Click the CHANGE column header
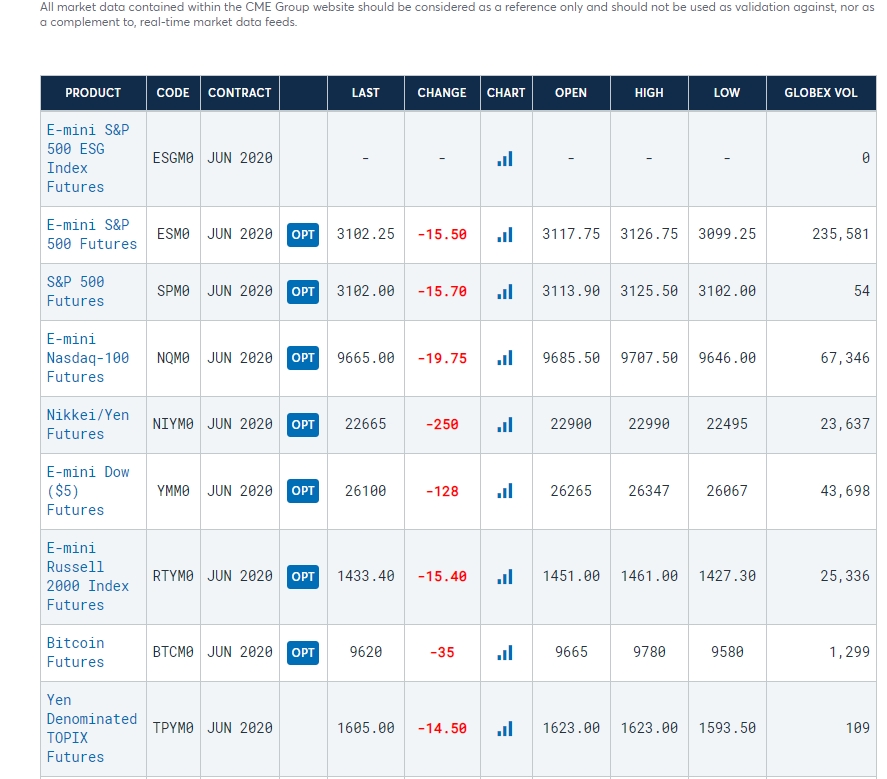The width and height of the screenshot is (887, 779). click(x=442, y=93)
